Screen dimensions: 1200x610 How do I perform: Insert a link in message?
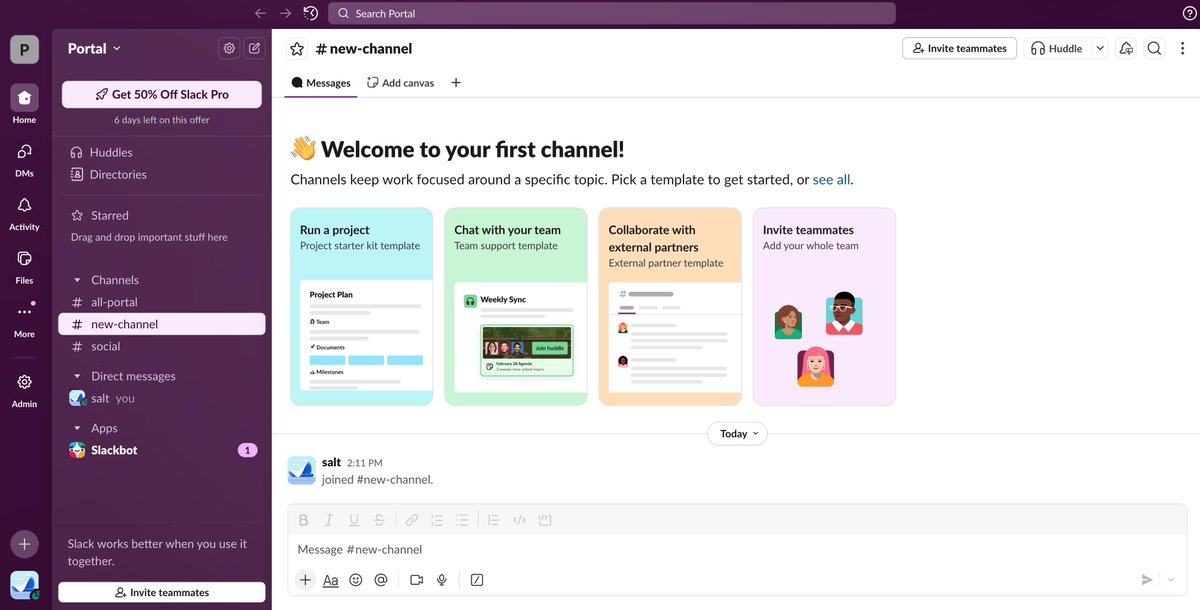point(411,520)
